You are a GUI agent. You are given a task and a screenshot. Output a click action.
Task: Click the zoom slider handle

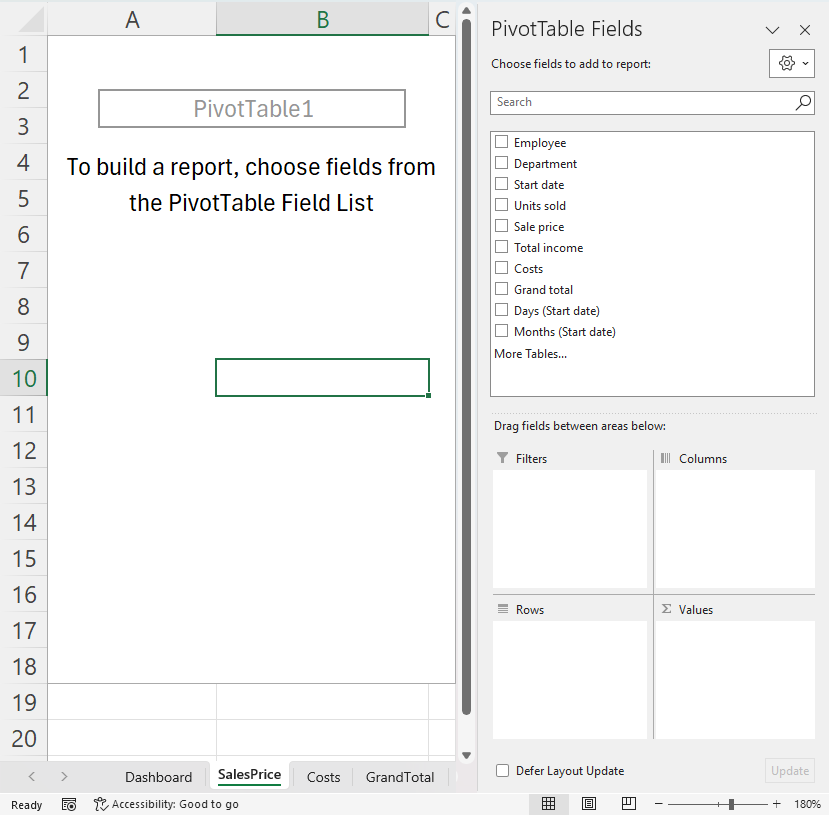(732, 804)
